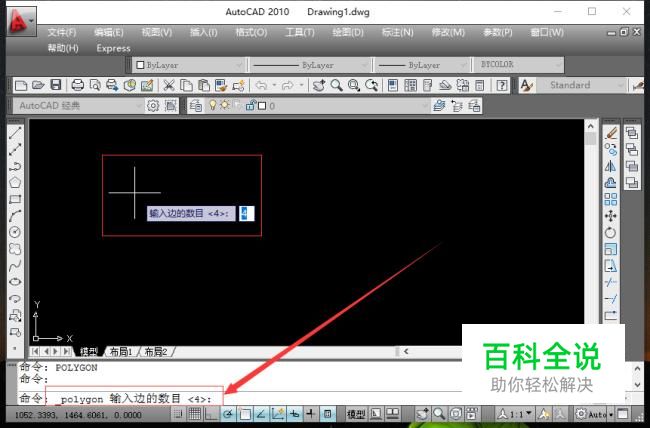Open the Express menu
The height and width of the screenshot is (428, 650).
(114, 49)
